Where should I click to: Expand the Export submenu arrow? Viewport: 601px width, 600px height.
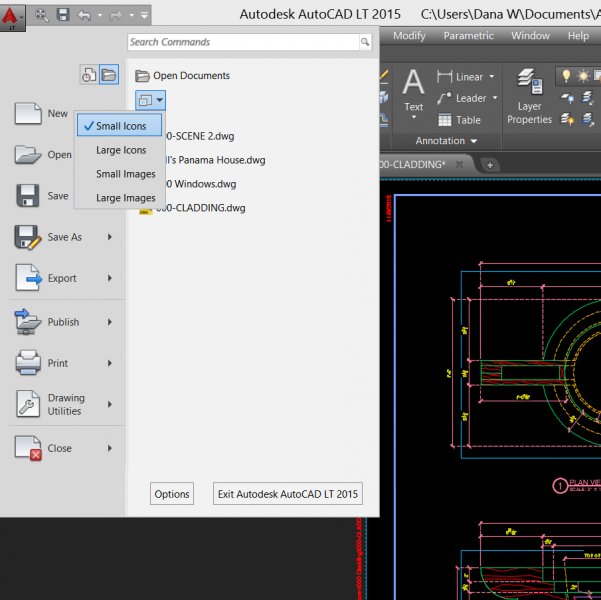(x=110, y=278)
